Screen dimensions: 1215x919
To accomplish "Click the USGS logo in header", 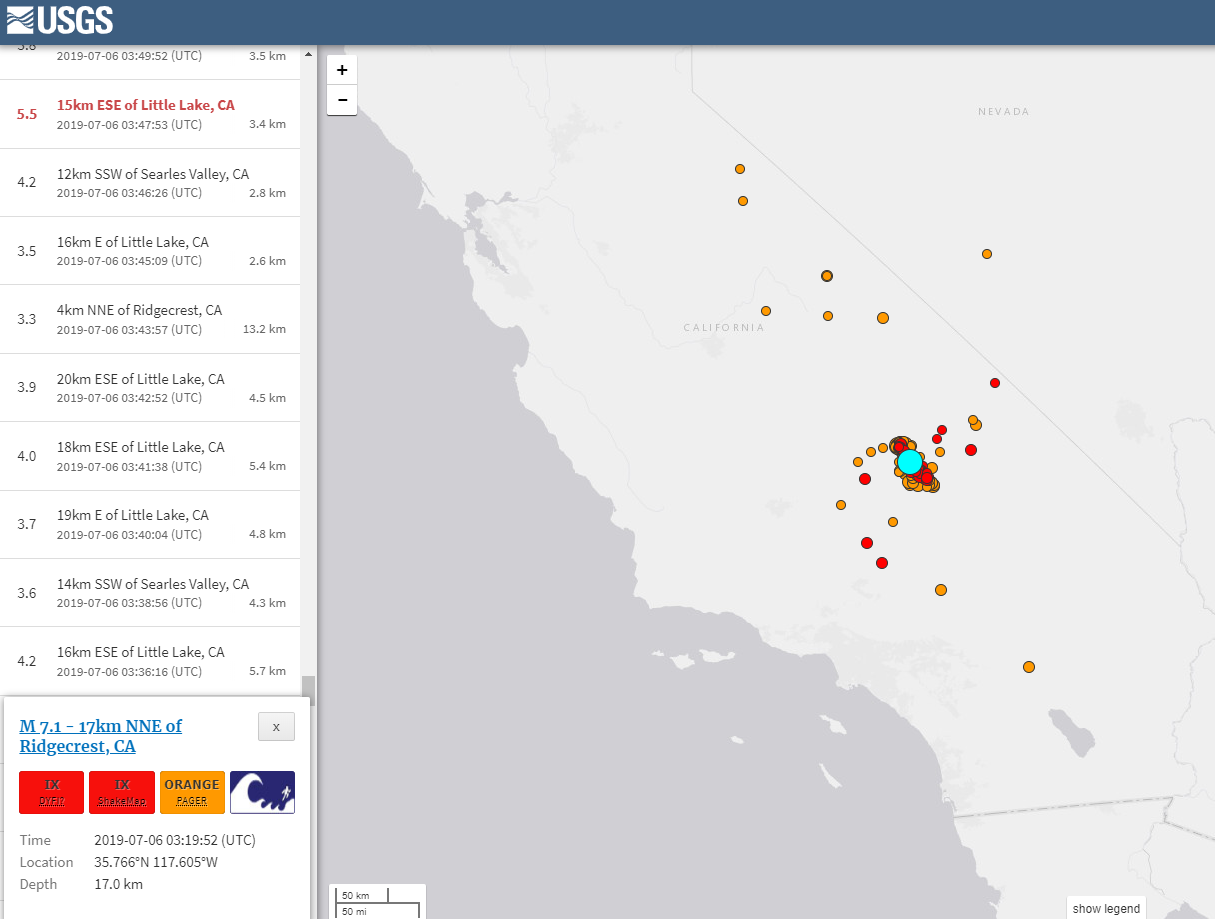I will 60,20.
